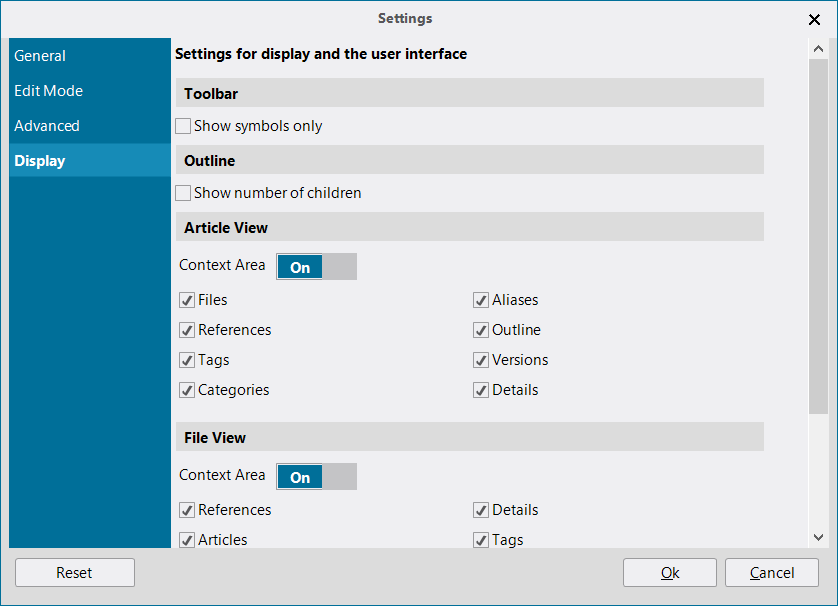838x606 pixels.
Task: Uncheck Files in Article View
Action: point(187,300)
